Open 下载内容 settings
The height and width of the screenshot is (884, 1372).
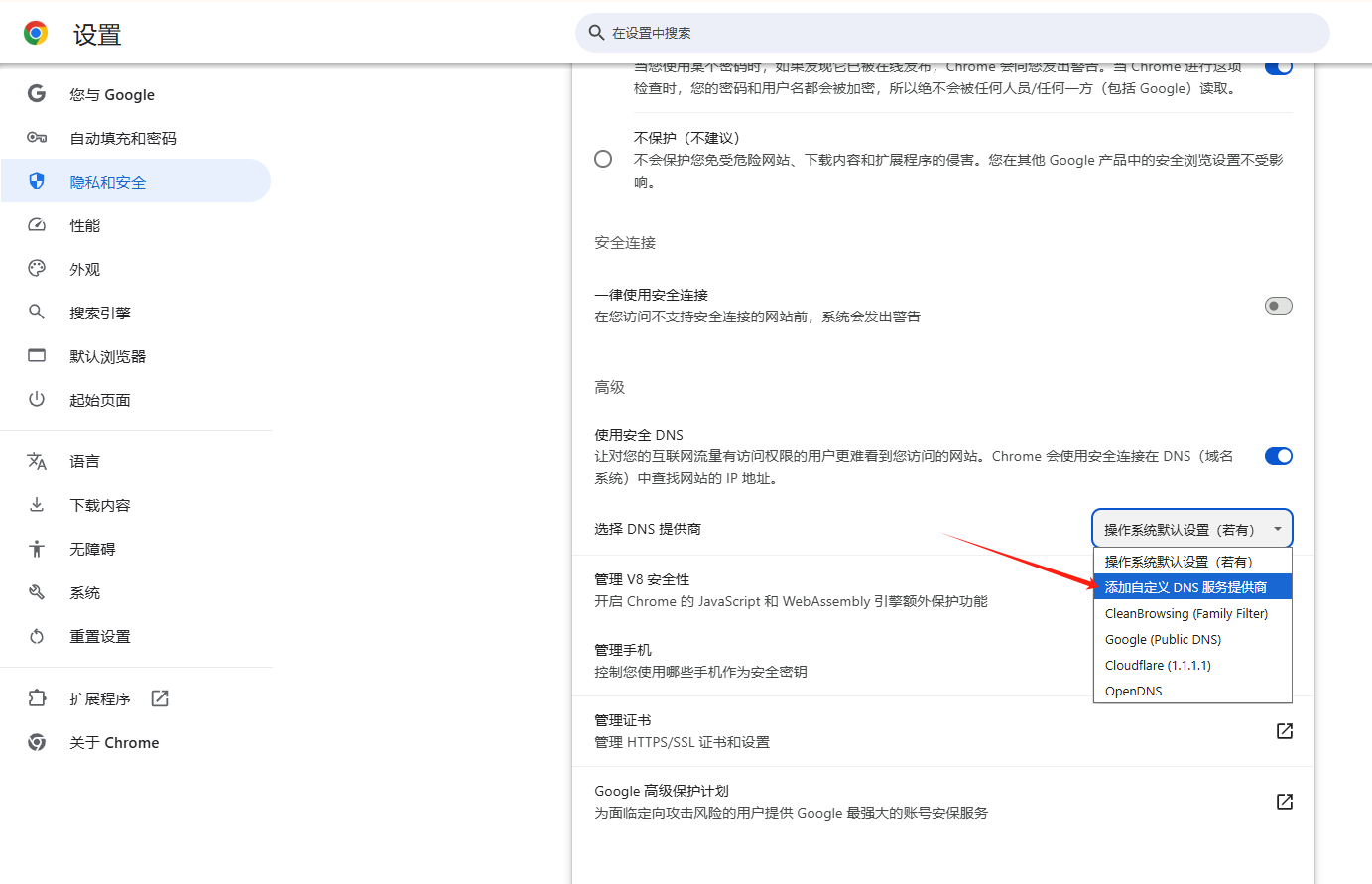pyautogui.click(x=136, y=505)
